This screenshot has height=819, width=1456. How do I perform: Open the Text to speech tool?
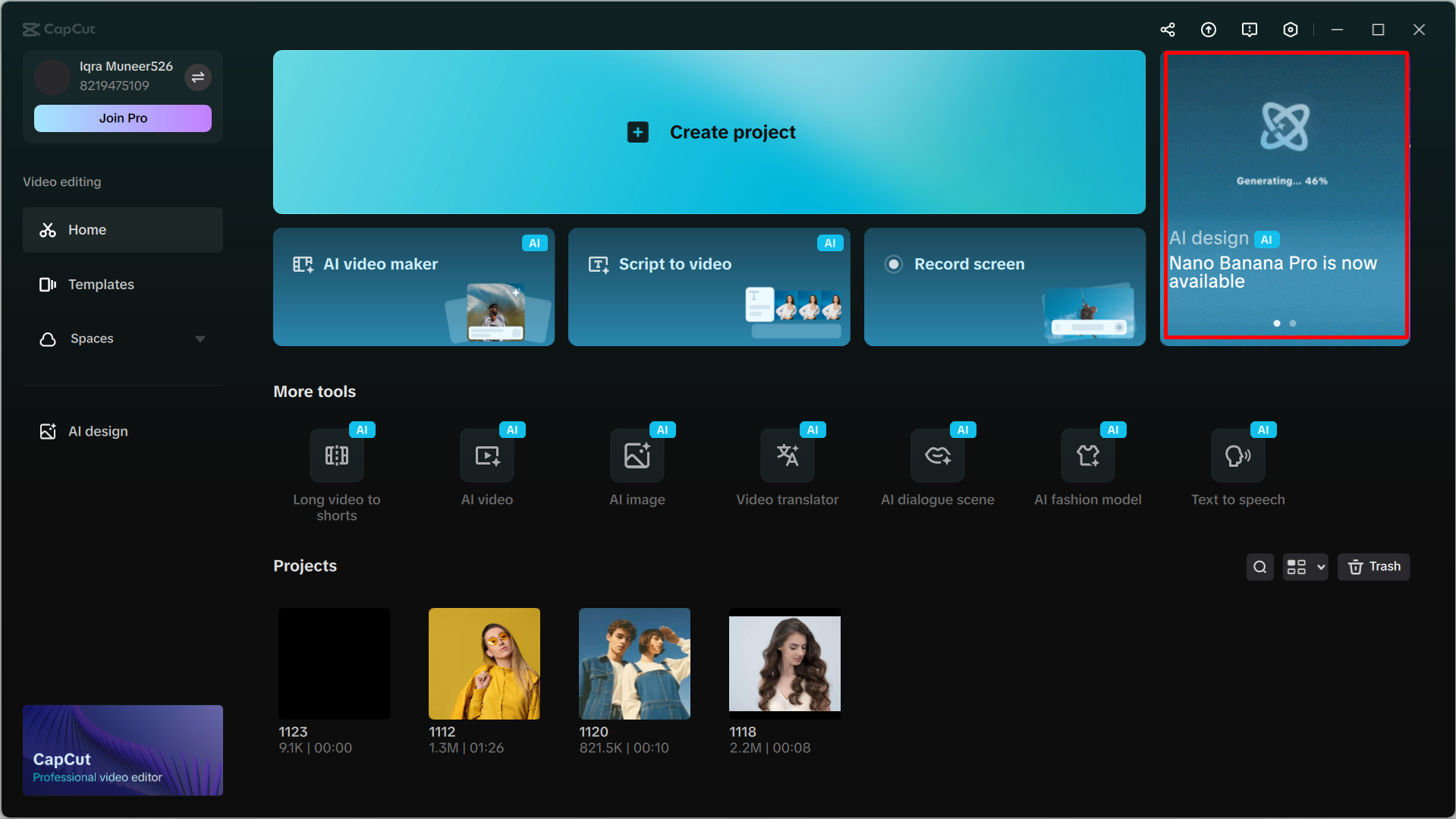[x=1238, y=455]
